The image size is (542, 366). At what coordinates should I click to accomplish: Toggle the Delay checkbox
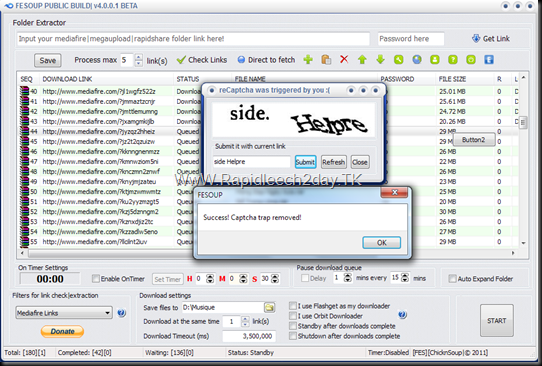point(305,278)
